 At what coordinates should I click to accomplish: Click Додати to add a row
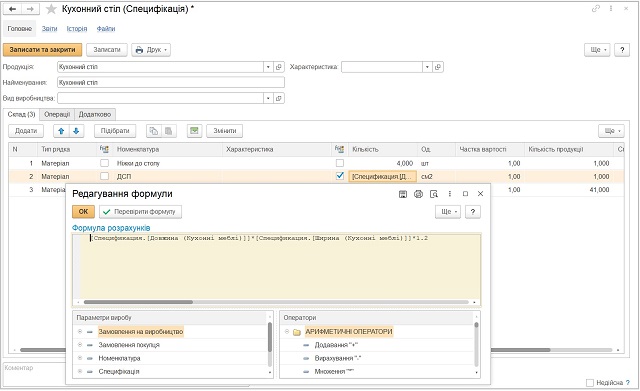pos(26,131)
